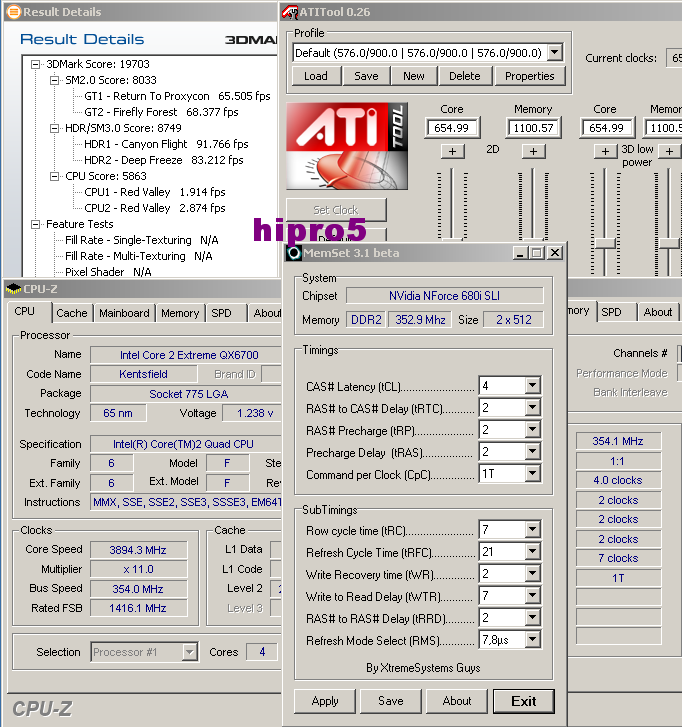Image resolution: width=682 pixels, height=727 pixels.
Task: Open the About tab in left CPU-Z
Action: coord(266,313)
